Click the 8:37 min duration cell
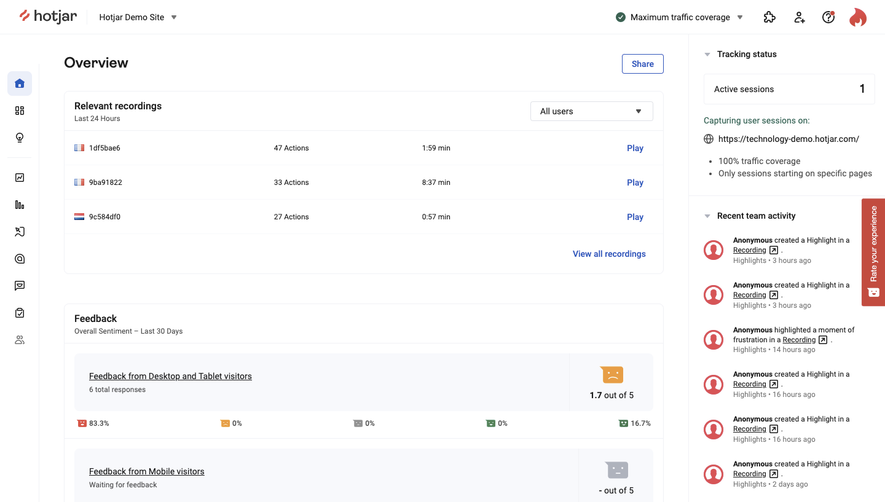The width and height of the screenshot is (885, 502). pyautogui.click(x=436, y=182)
